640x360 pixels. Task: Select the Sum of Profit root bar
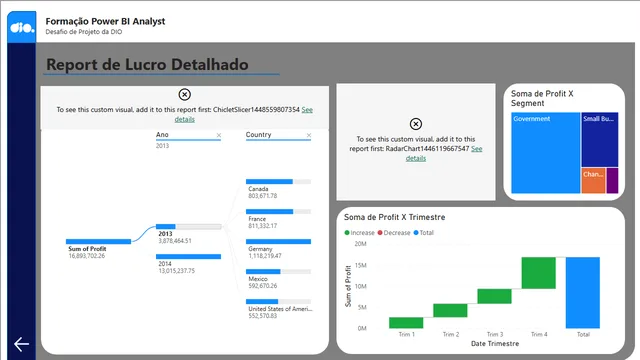[x=98, y=242]
